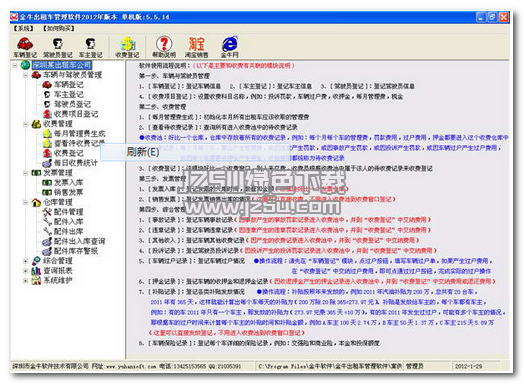Click the 车主登记 toolbar icon
The width and height of the screenshot is (524, 384).
[x=90, y=47]
